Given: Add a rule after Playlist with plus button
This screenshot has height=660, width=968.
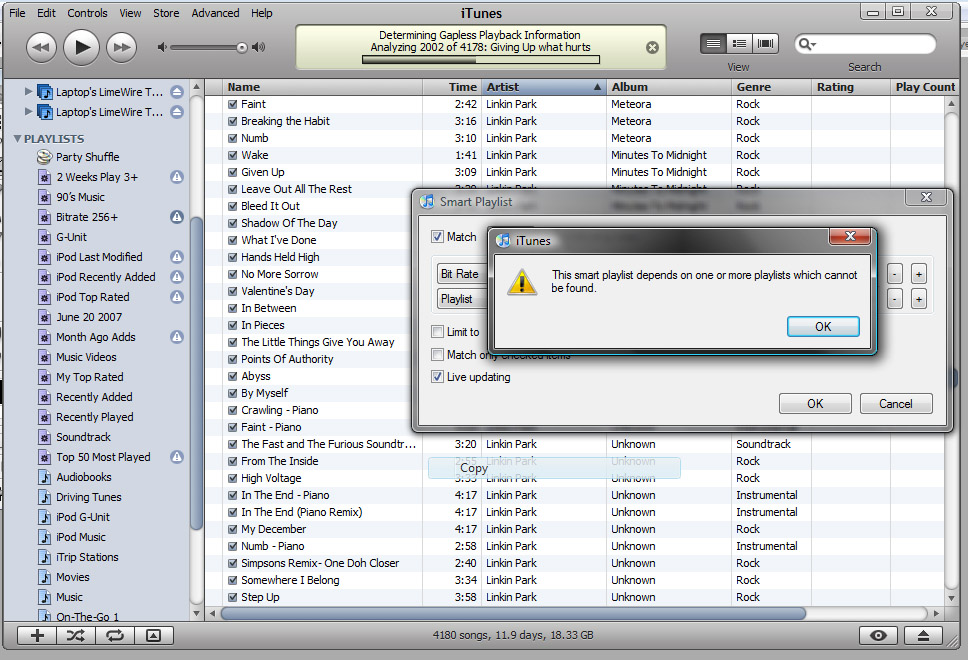Looking at the screenshot, I should 919,299.
